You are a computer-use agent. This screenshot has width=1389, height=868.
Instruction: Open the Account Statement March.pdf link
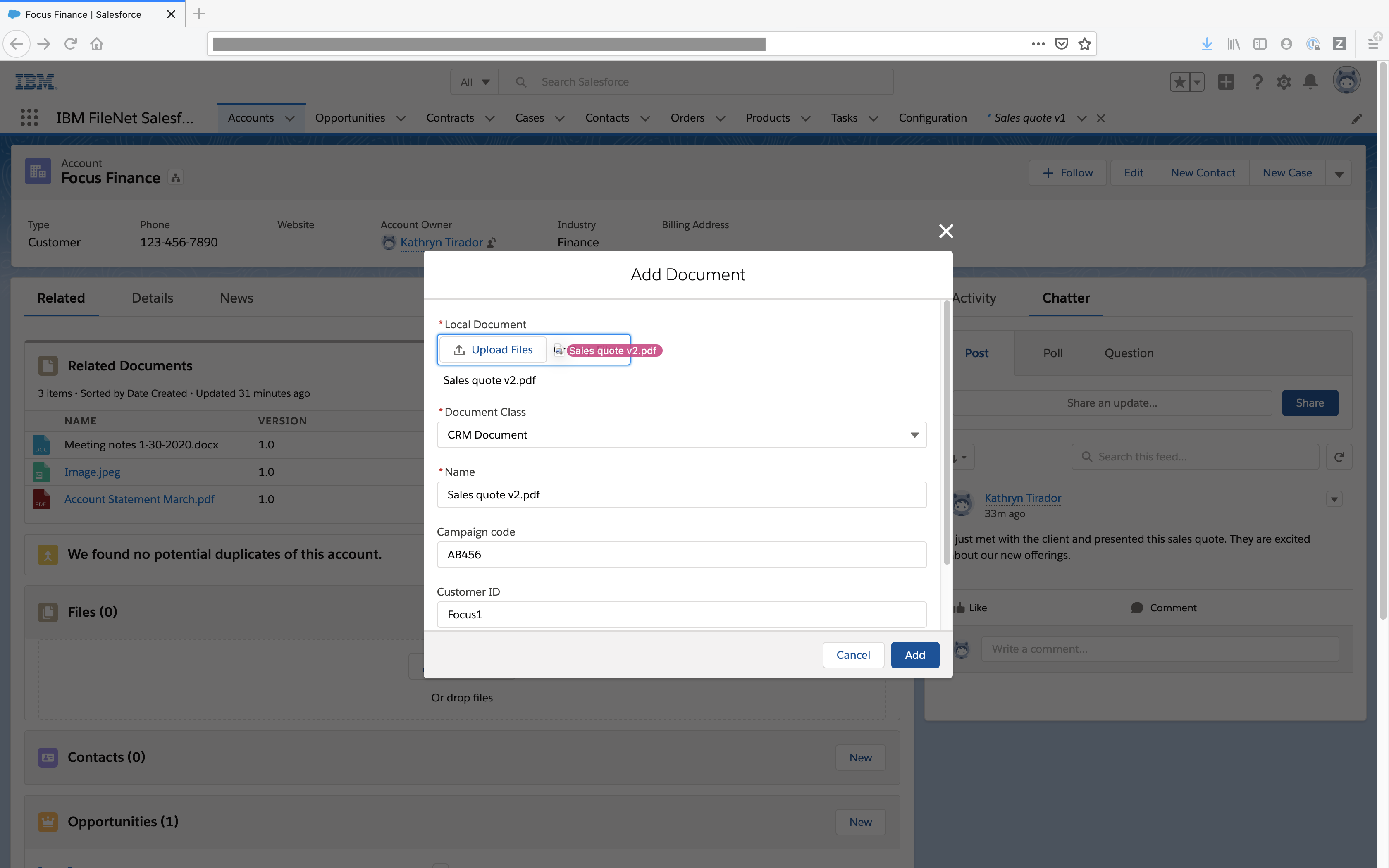pos(138,499)
